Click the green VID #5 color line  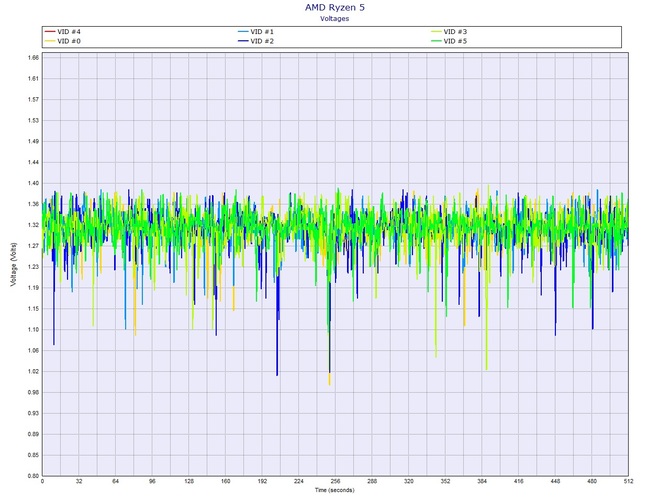click(436, 41)
